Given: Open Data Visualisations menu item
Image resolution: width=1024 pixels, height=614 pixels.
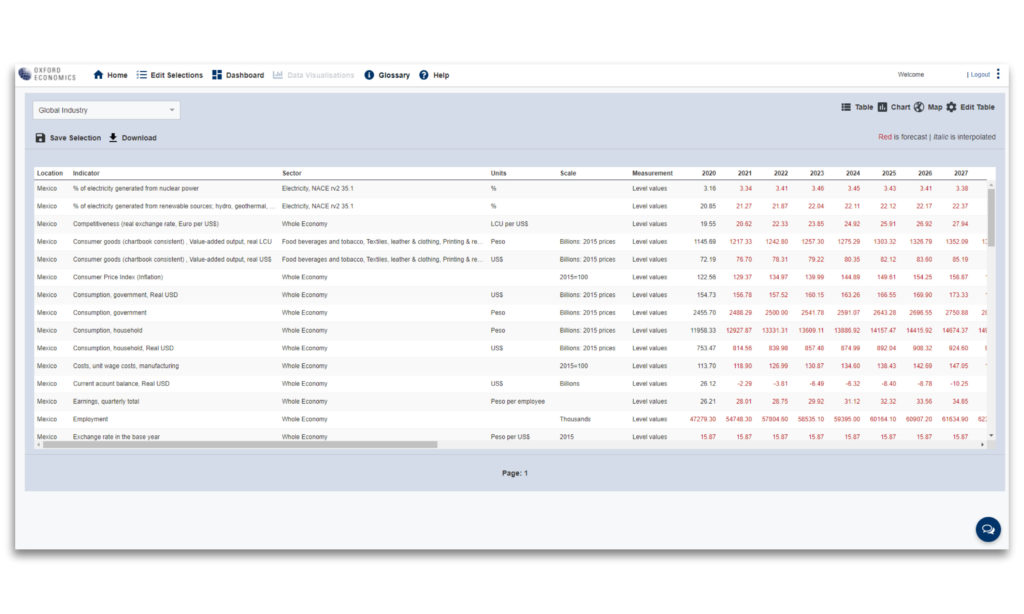Looking at the screenshot, I should pyautogui.click(x=313, y=75).
